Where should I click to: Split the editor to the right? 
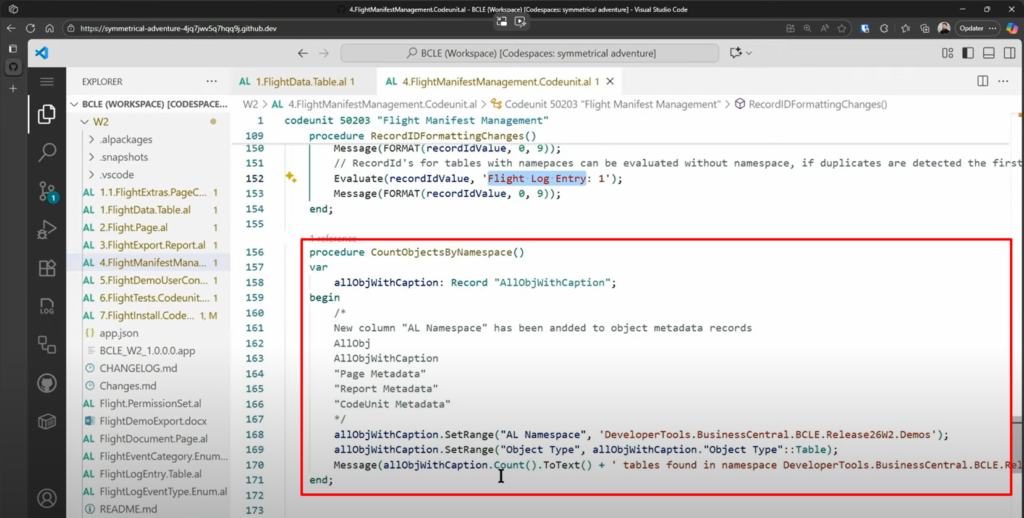[983, 81]
